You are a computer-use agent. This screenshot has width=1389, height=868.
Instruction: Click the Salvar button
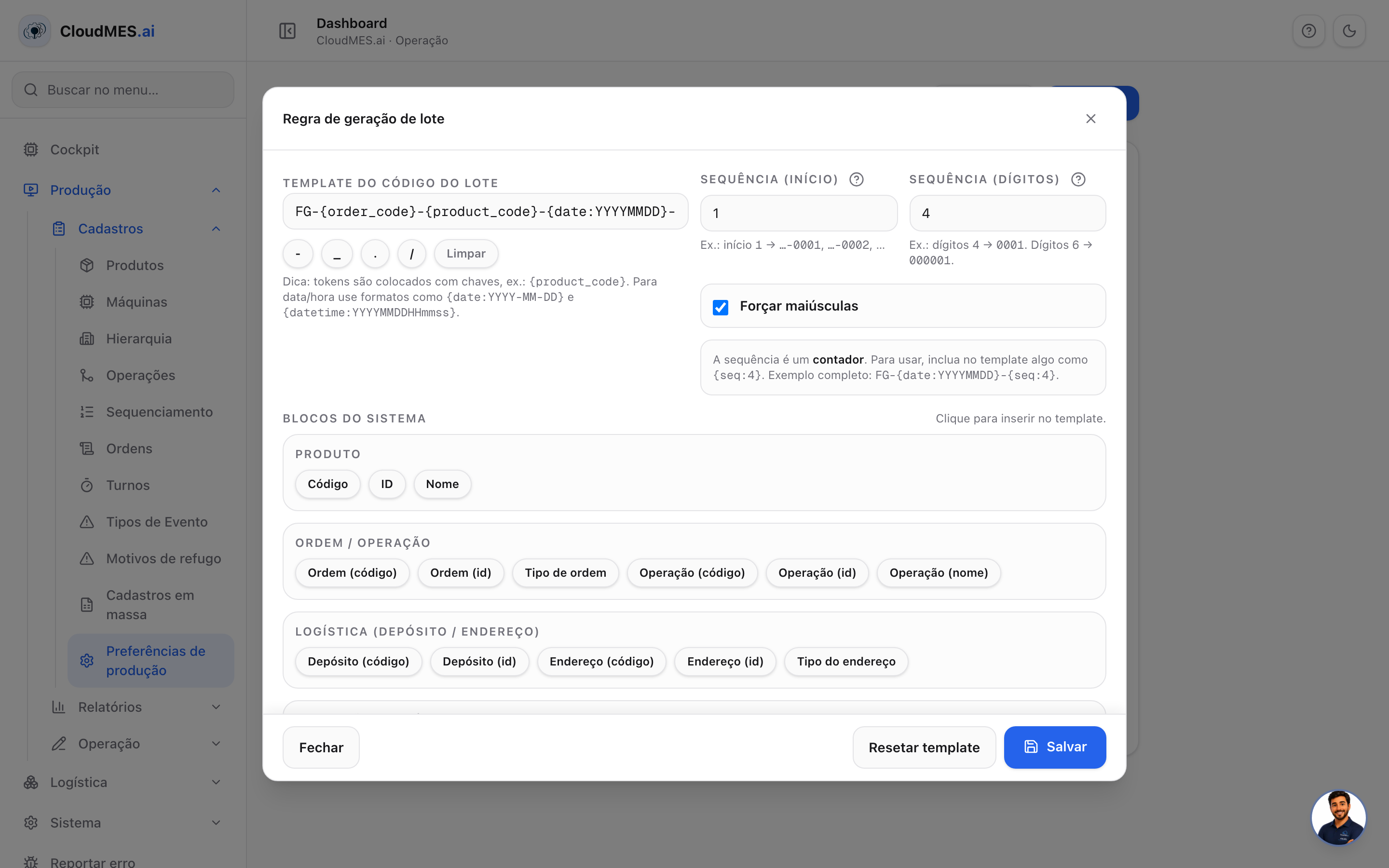pyautogui.click(x=1055, y=747)
